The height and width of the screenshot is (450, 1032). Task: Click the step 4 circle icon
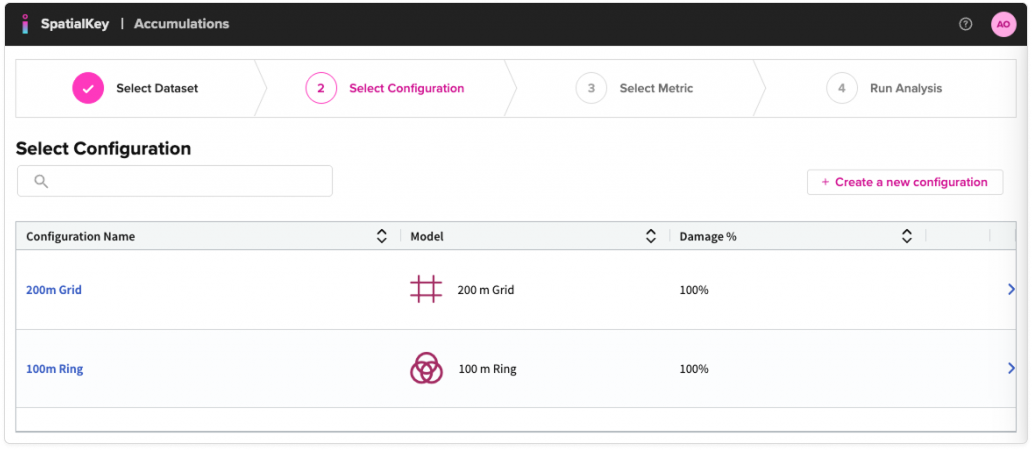pos(841,88)
